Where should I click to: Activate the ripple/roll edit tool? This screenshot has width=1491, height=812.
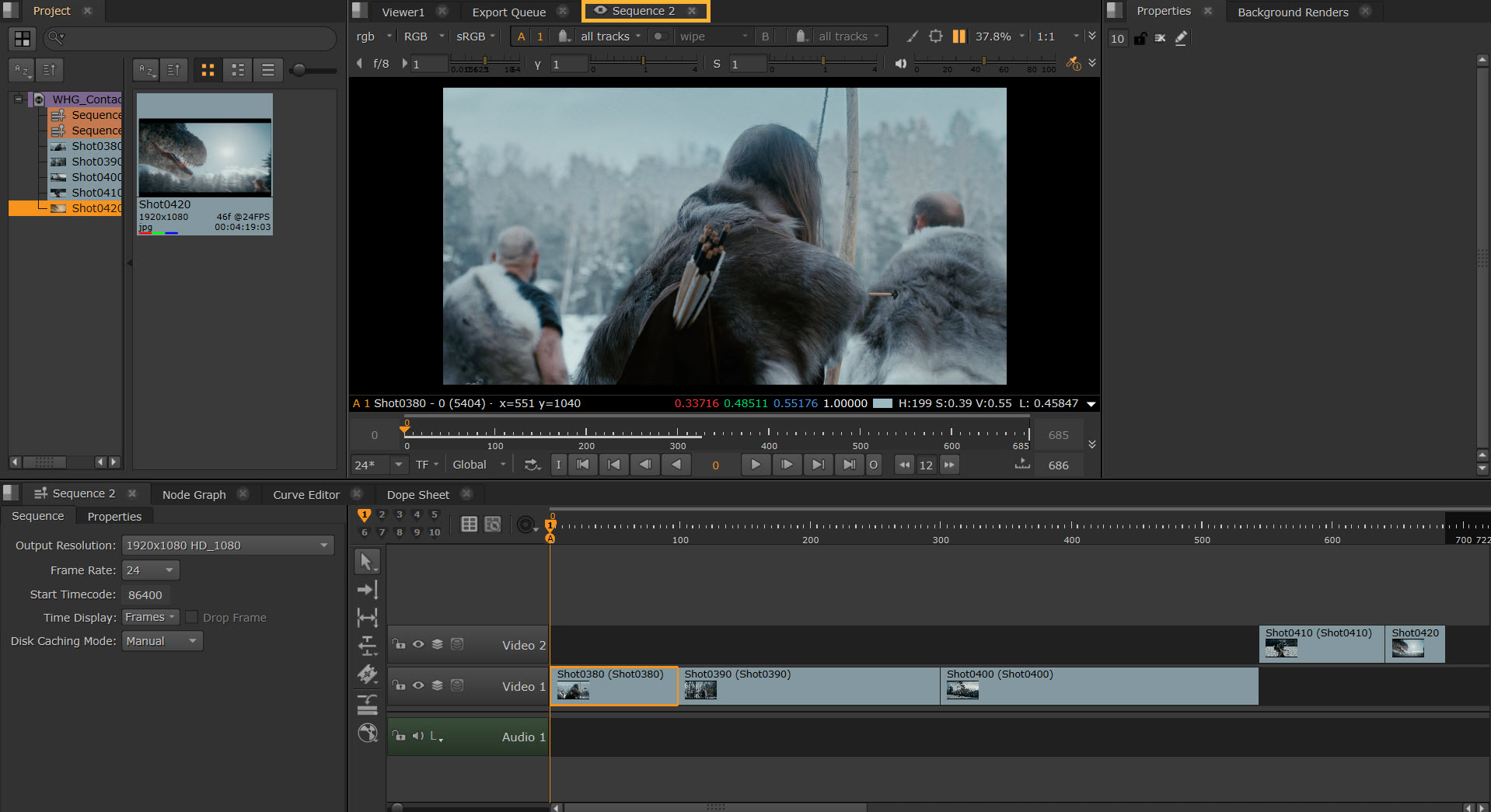tap(367, 646)
